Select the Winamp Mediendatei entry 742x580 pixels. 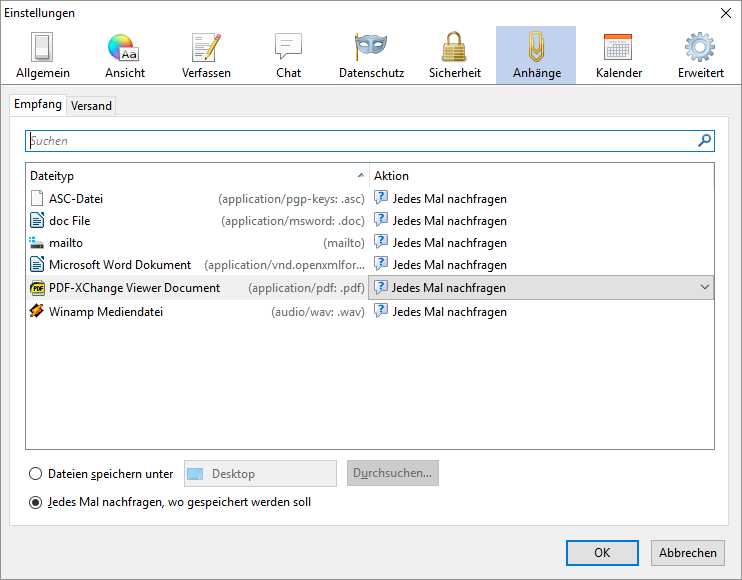tap(105, 311)
